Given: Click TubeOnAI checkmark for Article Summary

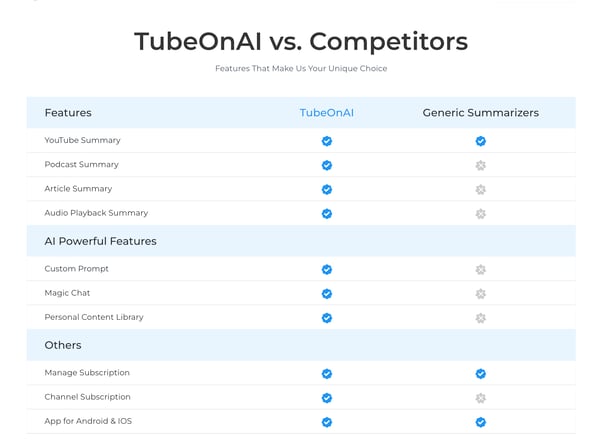Looking at the screenshot, I should [x=327, y=189].
